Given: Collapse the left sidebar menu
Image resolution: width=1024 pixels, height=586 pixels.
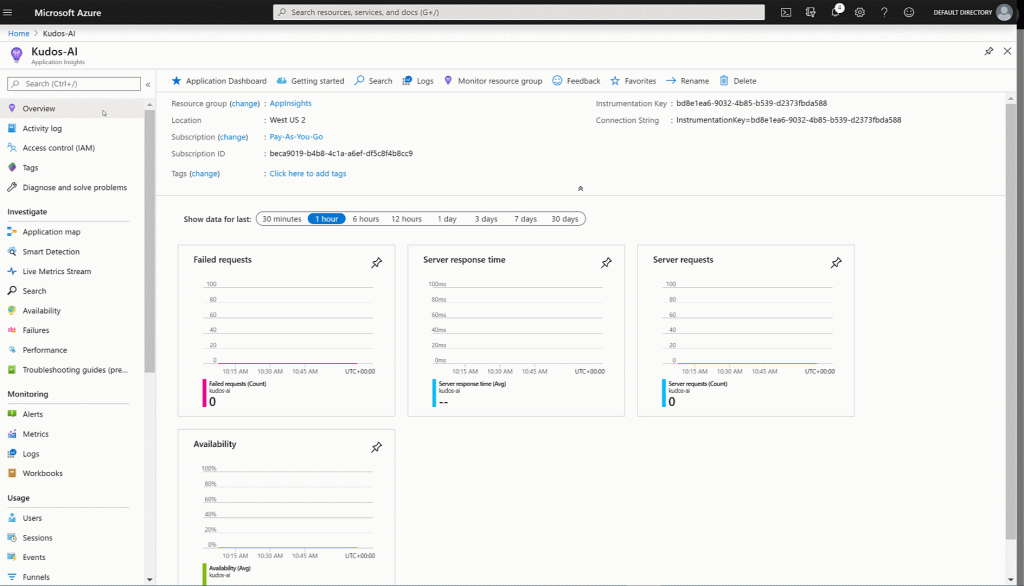Looking at the screenshot, I should (x=148, y=84).
